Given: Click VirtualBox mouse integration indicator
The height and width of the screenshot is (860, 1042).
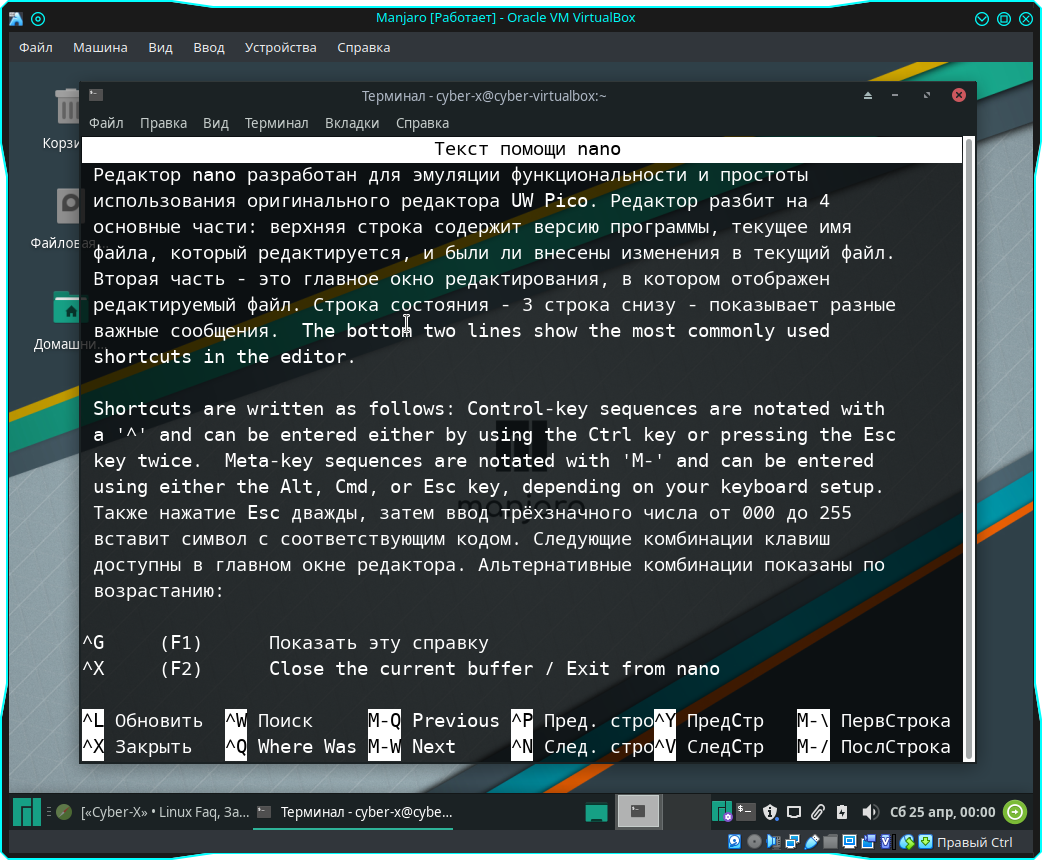Looking at the screenshot, I should coord(906,841).
